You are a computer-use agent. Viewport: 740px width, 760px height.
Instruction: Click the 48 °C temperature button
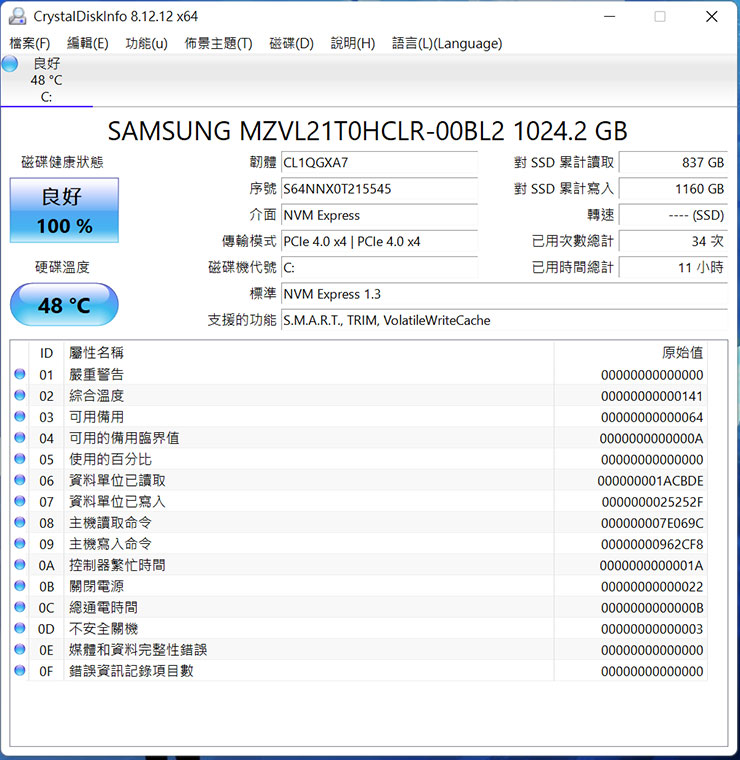64,305
